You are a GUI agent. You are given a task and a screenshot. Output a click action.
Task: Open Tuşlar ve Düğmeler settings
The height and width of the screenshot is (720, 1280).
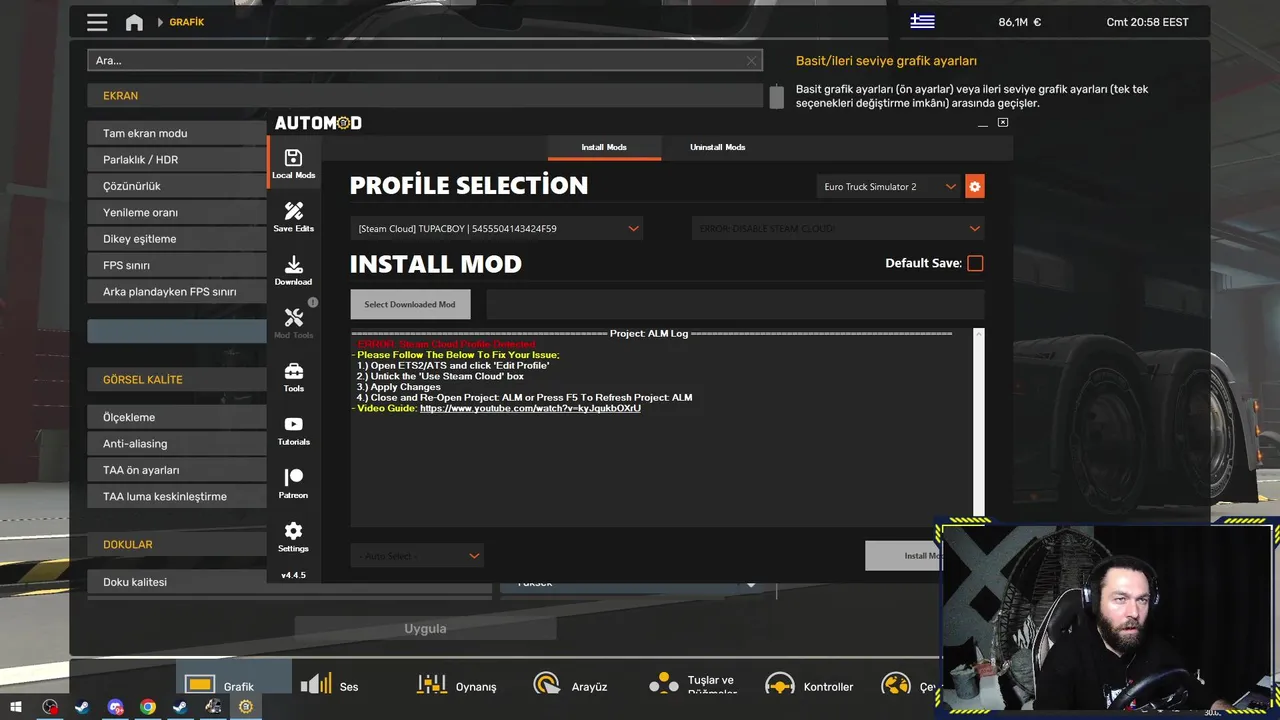pos(692,685)
